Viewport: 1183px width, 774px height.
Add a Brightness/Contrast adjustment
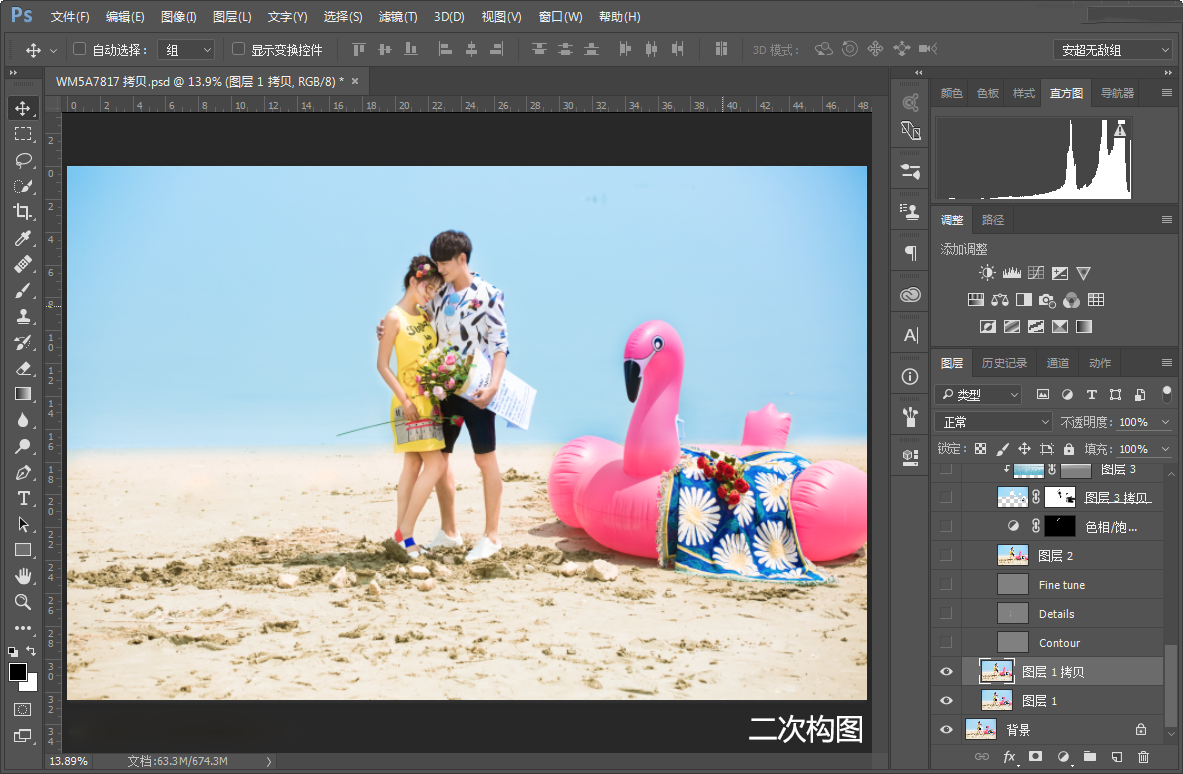pos(987,273)
